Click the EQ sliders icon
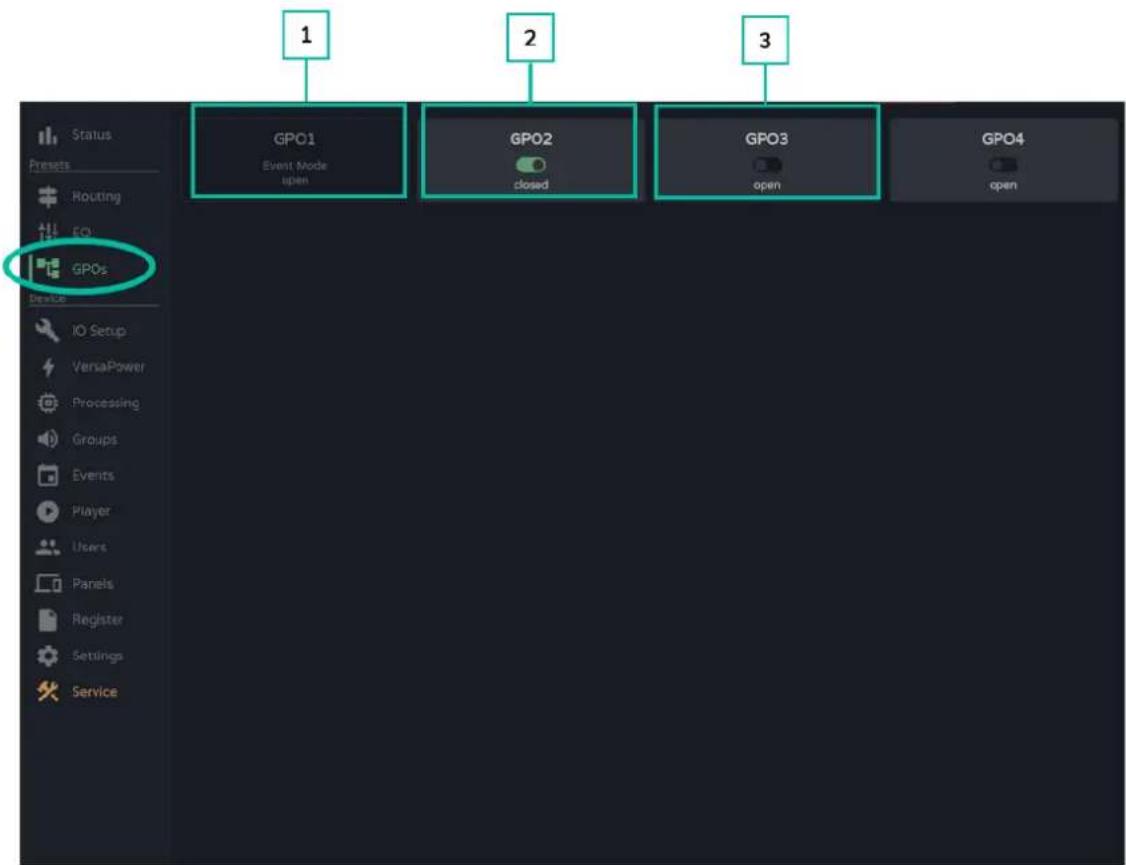This screenshot has height=865, width=1126. click(x=47, y=232)
